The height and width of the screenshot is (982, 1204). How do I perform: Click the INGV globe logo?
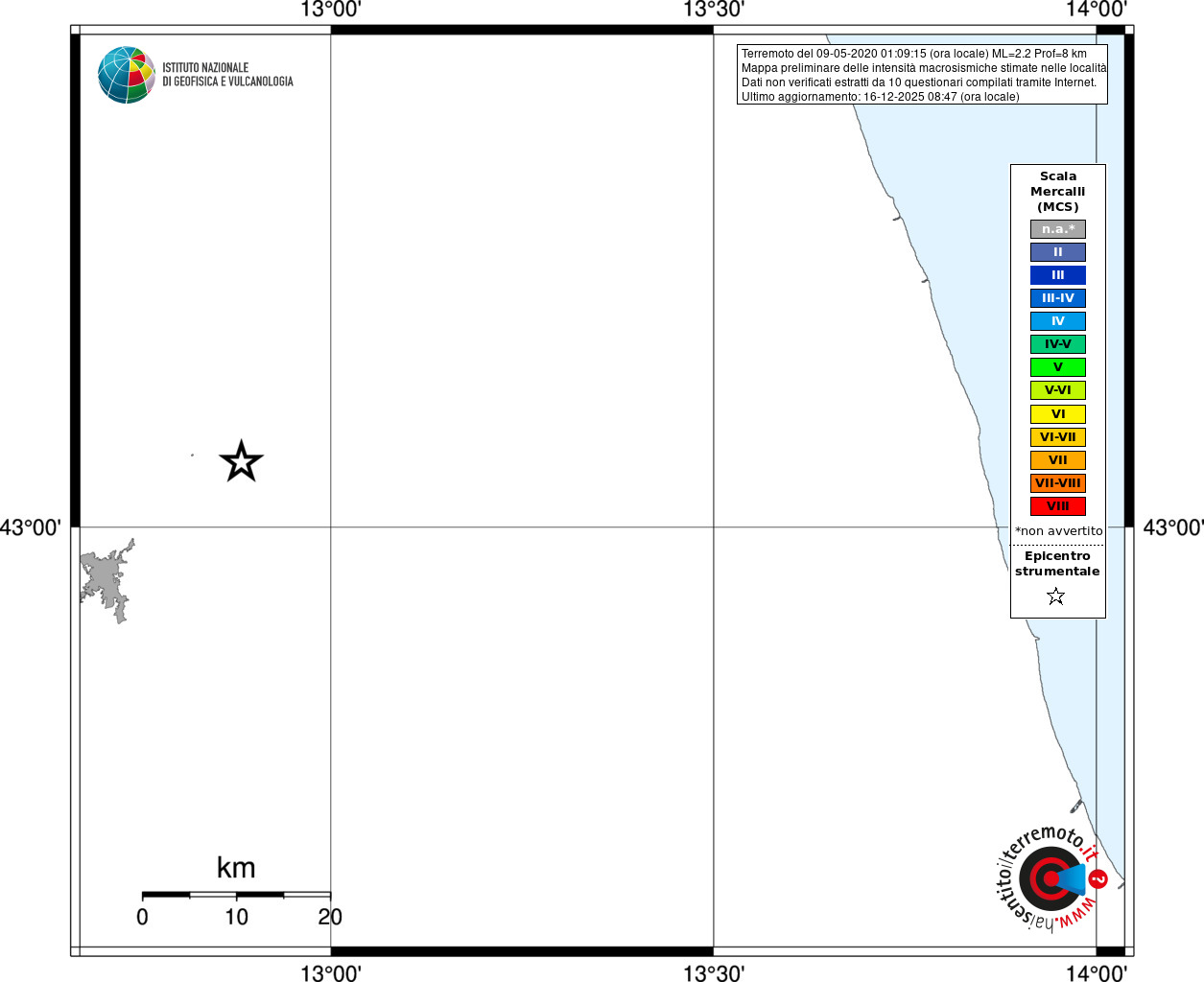click(x=127, y=75)
